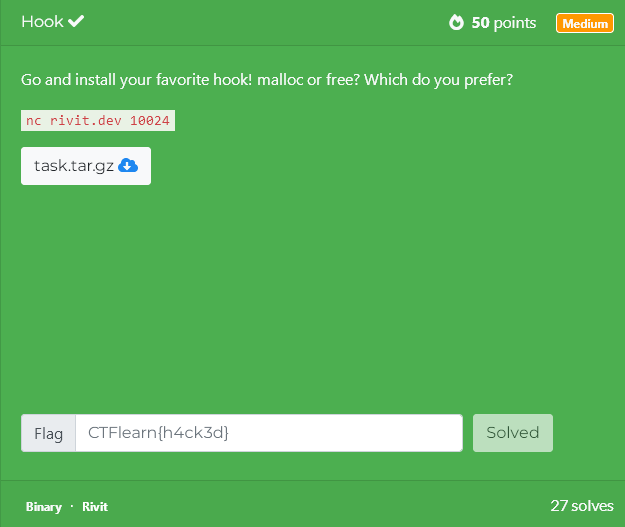Viewport: 625px width, 527px height.
Task: Click the word malloc in description
Action: (x=280, y=80)
